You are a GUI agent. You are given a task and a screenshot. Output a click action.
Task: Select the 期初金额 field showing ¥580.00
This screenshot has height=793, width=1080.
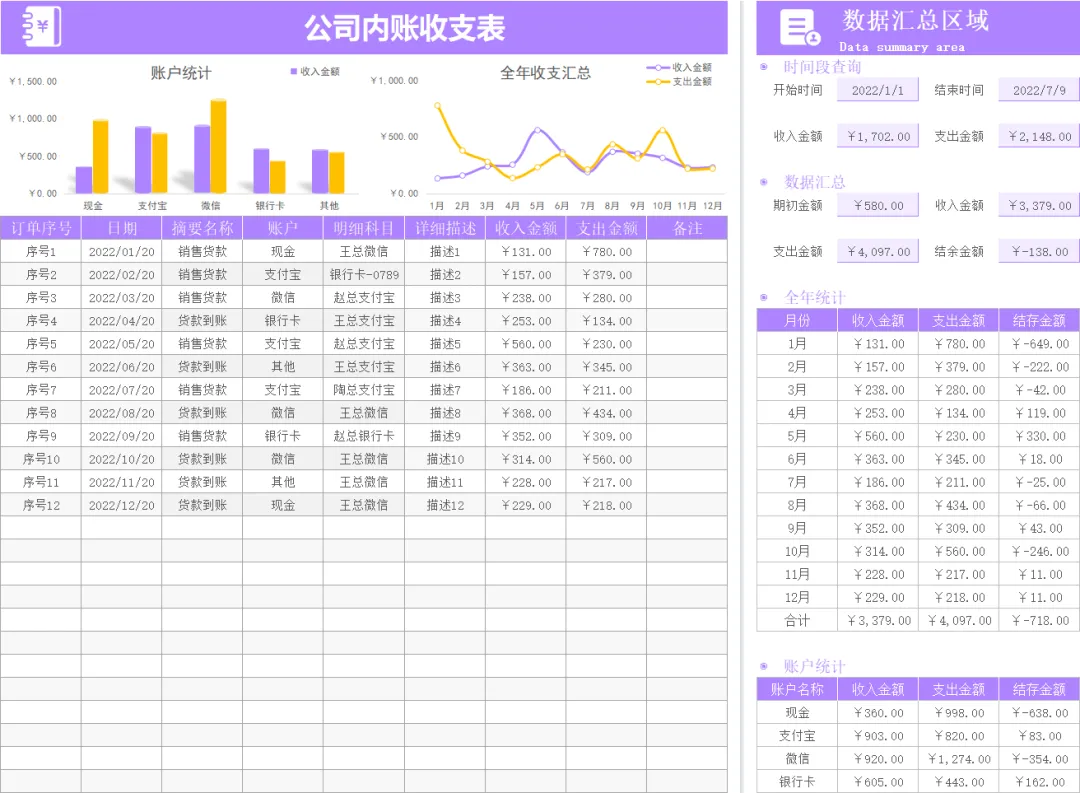coord(878,205)
